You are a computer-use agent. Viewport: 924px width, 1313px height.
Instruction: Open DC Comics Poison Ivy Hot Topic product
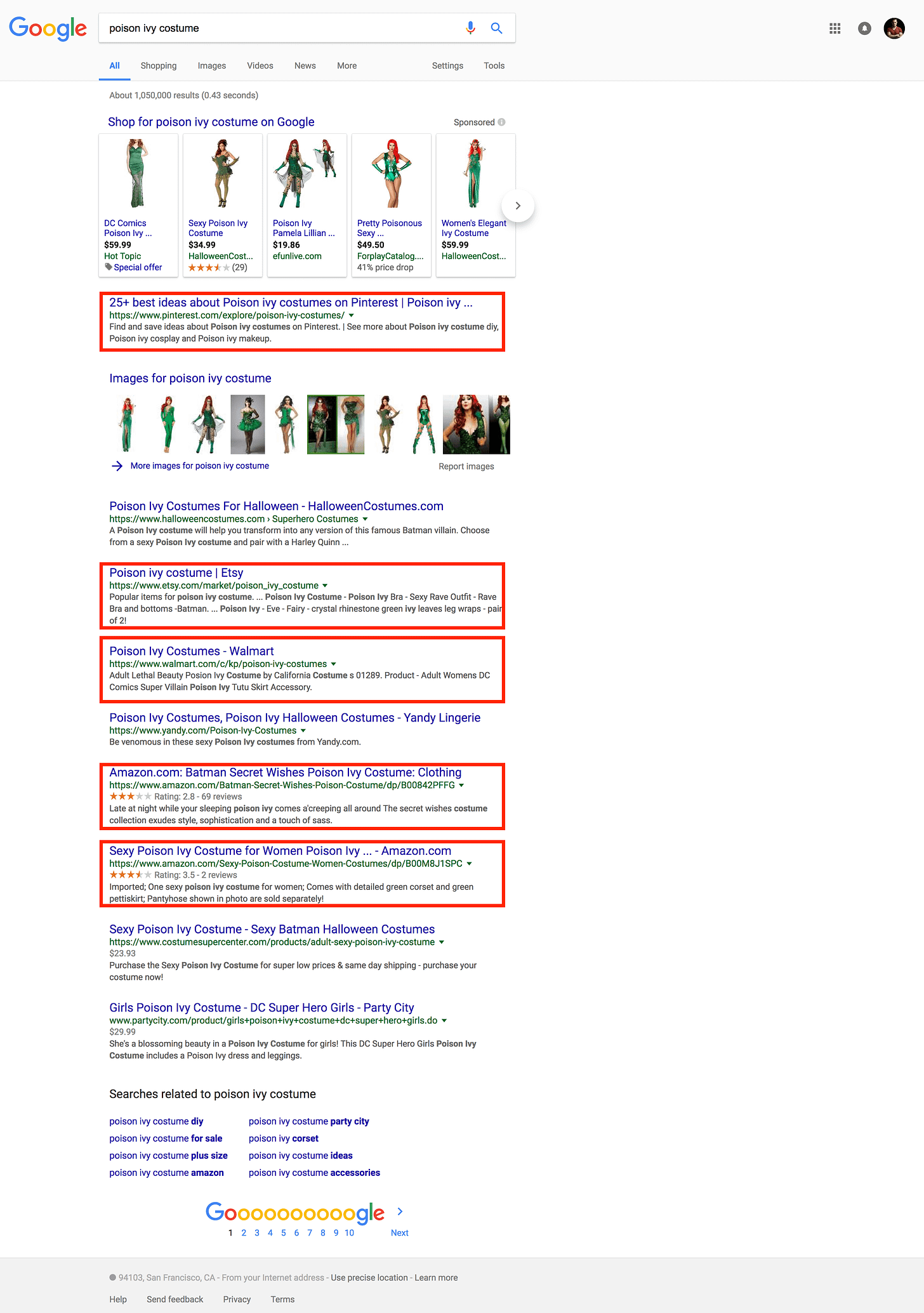[x=138, y=205]
